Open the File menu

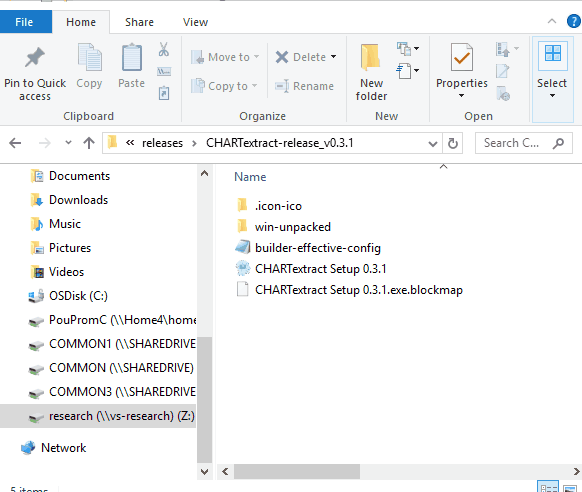24,22
